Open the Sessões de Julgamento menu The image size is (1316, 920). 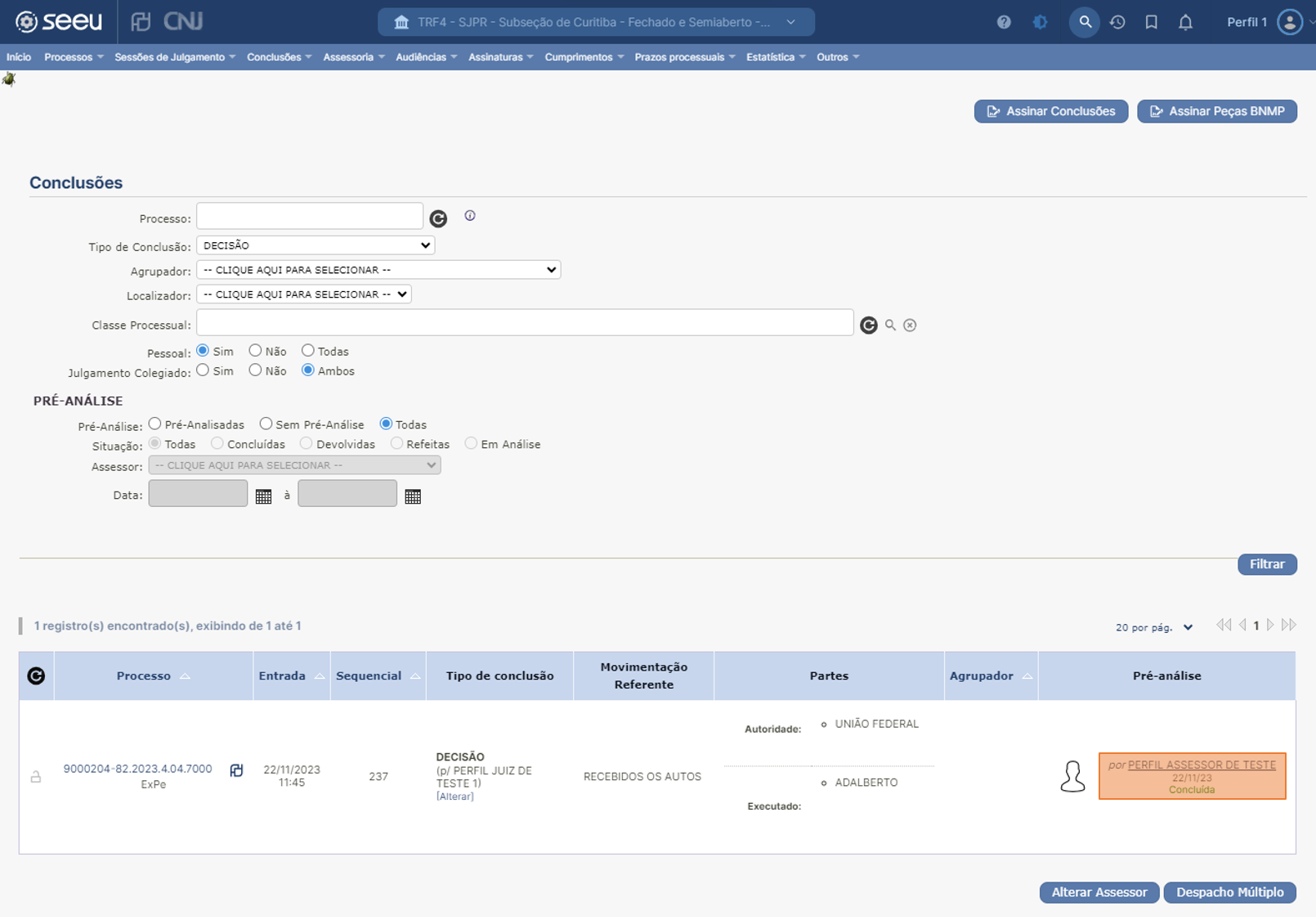click(x=175, y=57)
